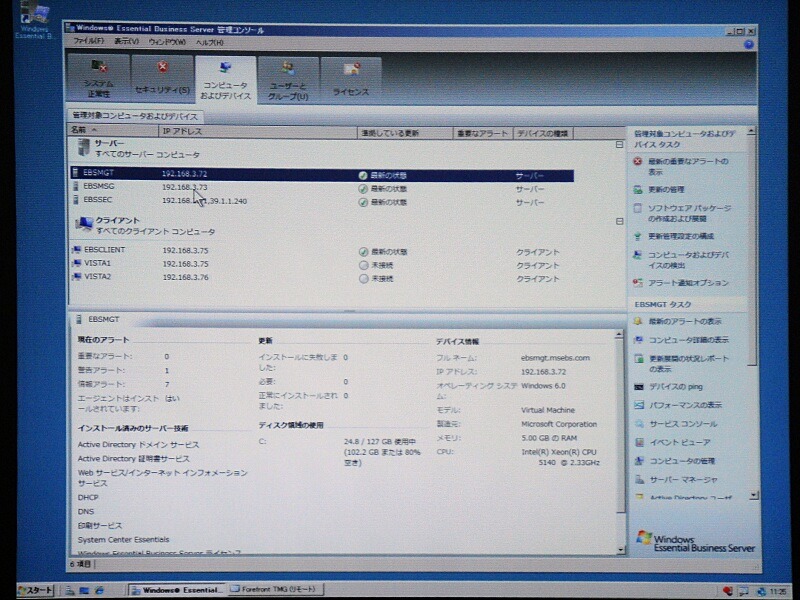Click the サーバー group icon in the list

click(83, 148)
